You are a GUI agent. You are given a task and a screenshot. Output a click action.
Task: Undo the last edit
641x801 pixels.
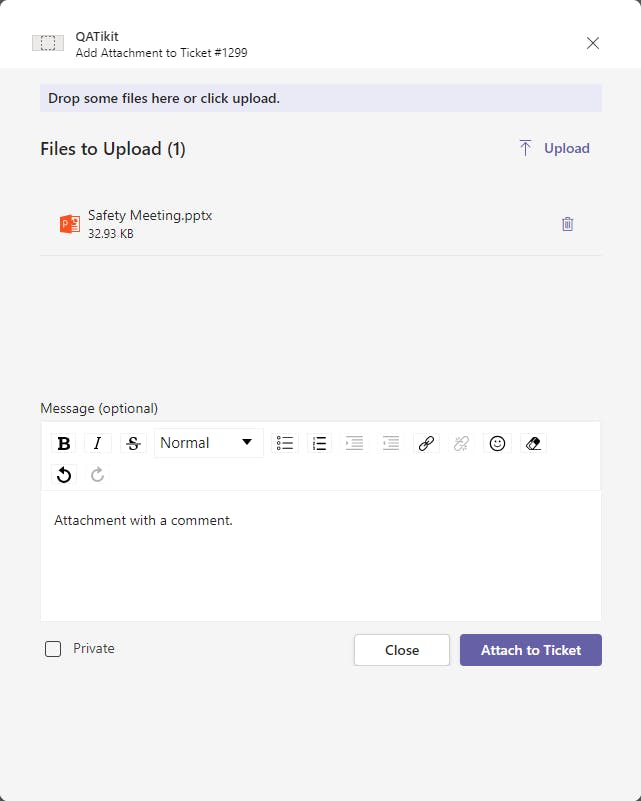coord(64,475)
